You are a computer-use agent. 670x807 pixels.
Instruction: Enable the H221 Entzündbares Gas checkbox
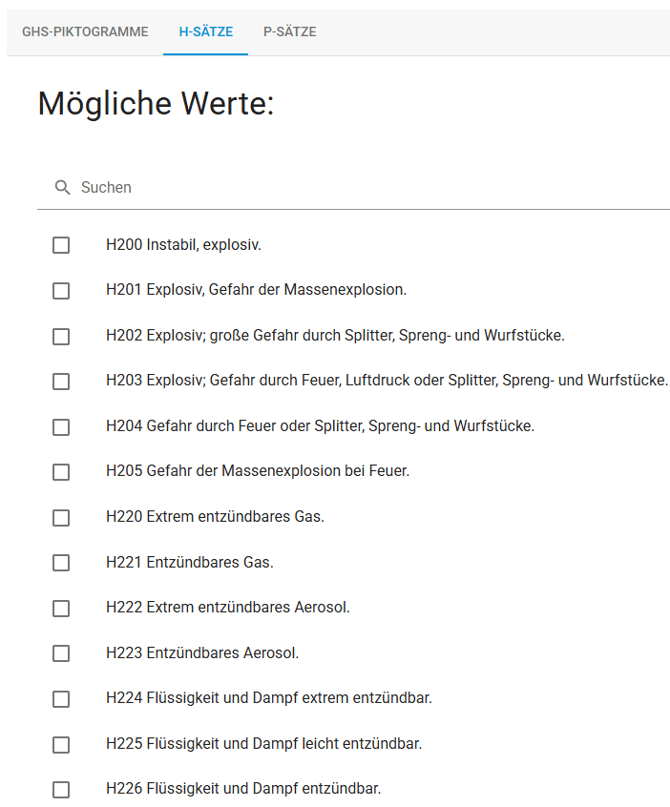coord(61,563)
